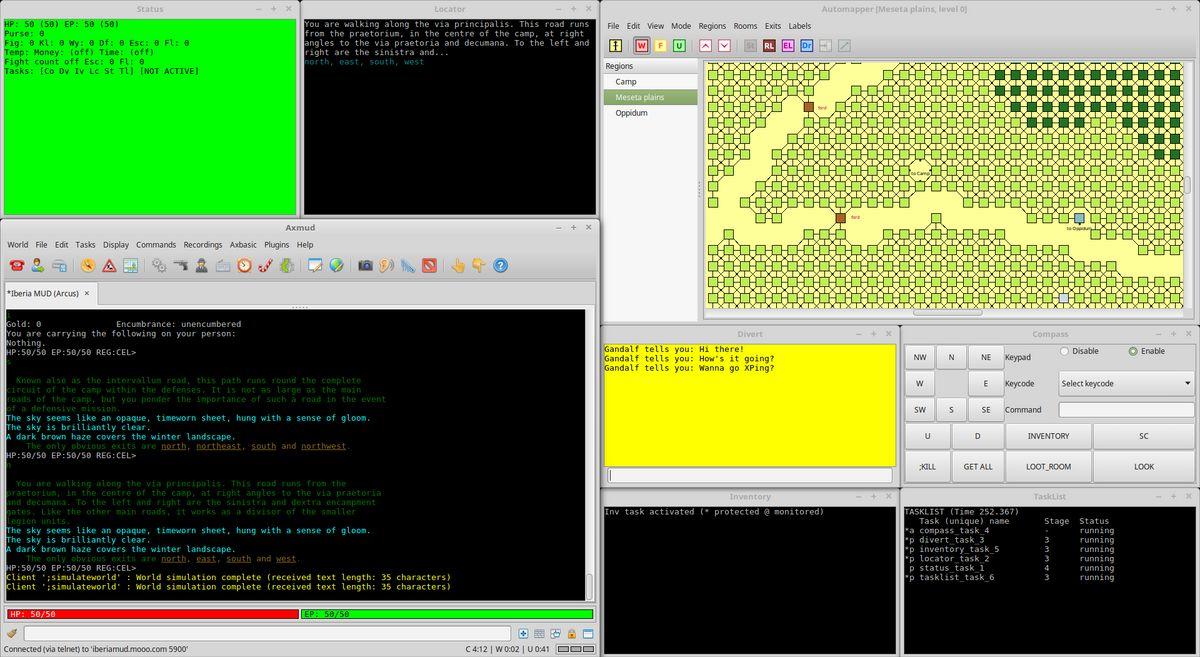Click the move up level arrow
This screenshot has width=1200, height=657.
pos(706,45)
